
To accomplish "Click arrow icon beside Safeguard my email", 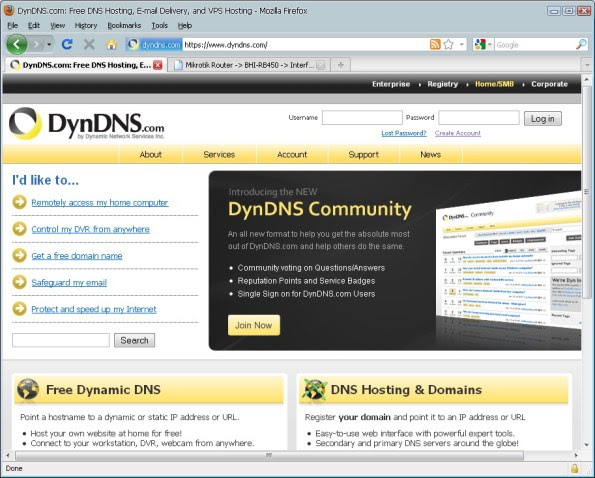I will [20, 282].
